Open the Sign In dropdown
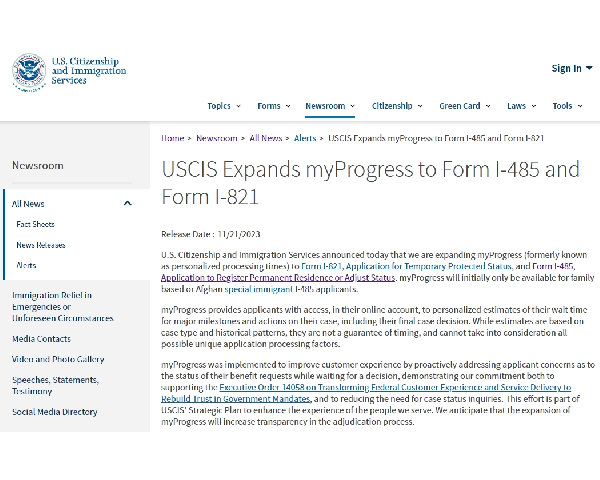This screenshot has height=480, width=600. click(572, 69)
